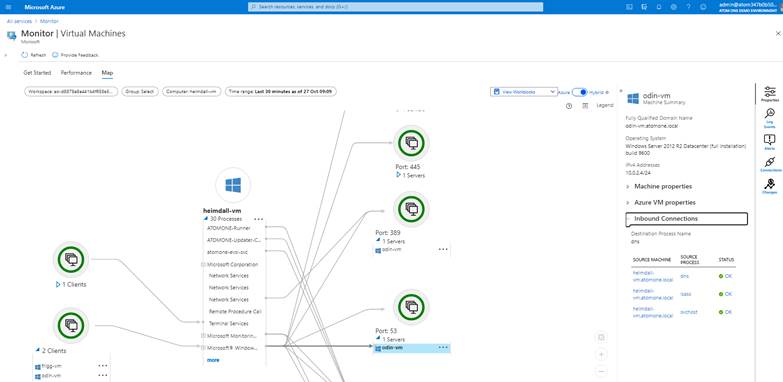Select the Map tab
This screenshot has height=382, width=783.
107,73
